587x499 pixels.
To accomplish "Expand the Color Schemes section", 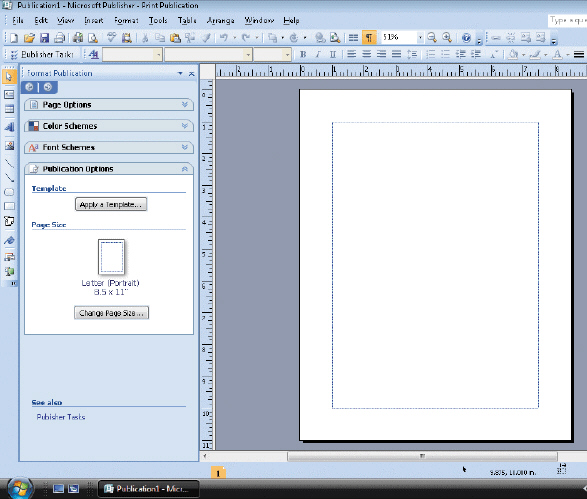I will tap(109, 126).
